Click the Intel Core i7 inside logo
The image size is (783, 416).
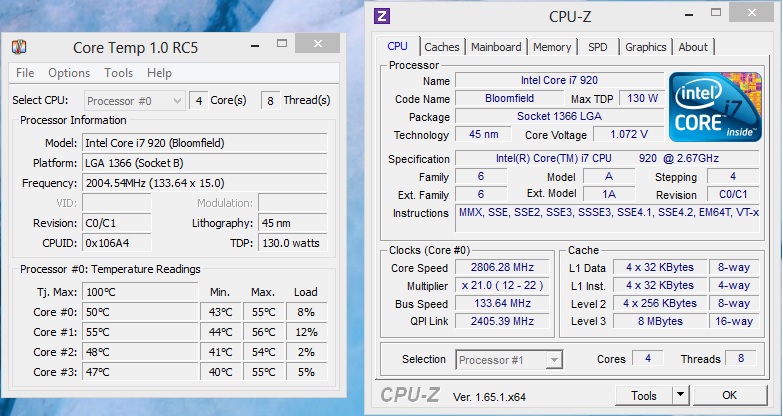(x=715, y=107)
